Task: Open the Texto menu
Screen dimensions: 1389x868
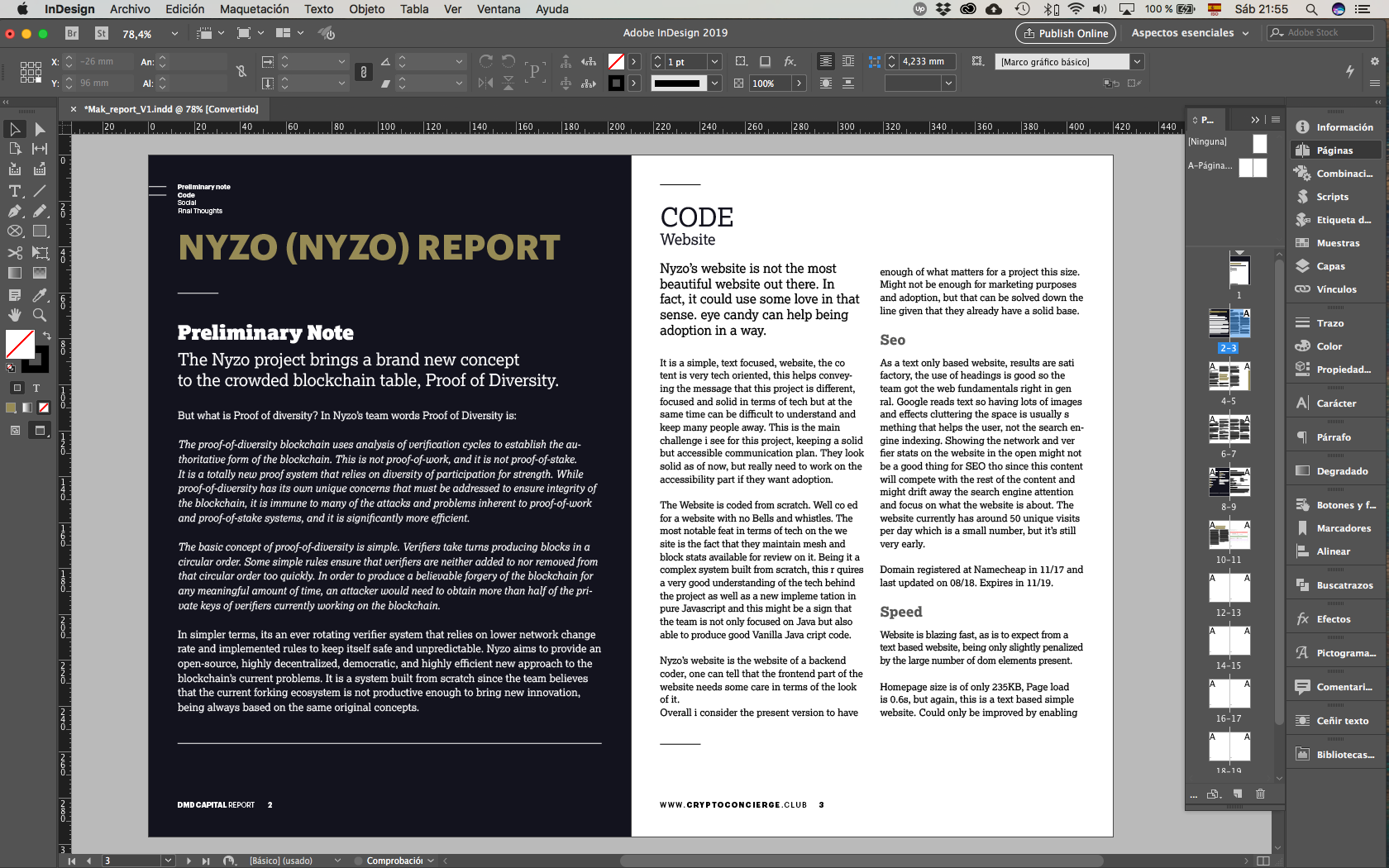Action: pos(318,9)
